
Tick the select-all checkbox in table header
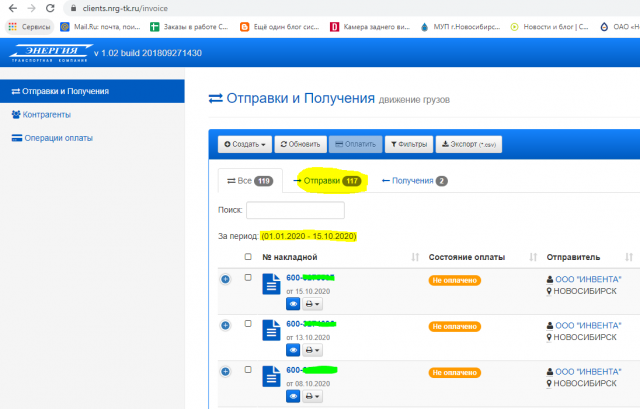(248, 257)
